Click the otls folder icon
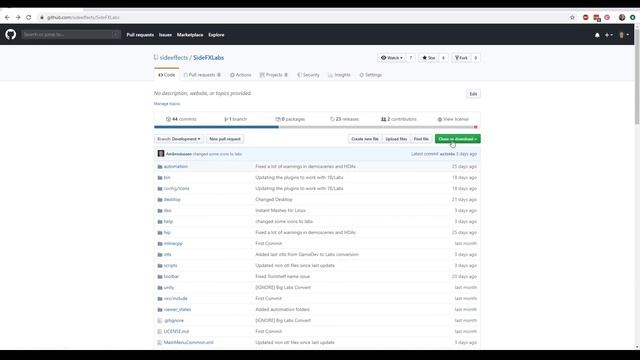The image size is (640, 360). coord(160,255)
